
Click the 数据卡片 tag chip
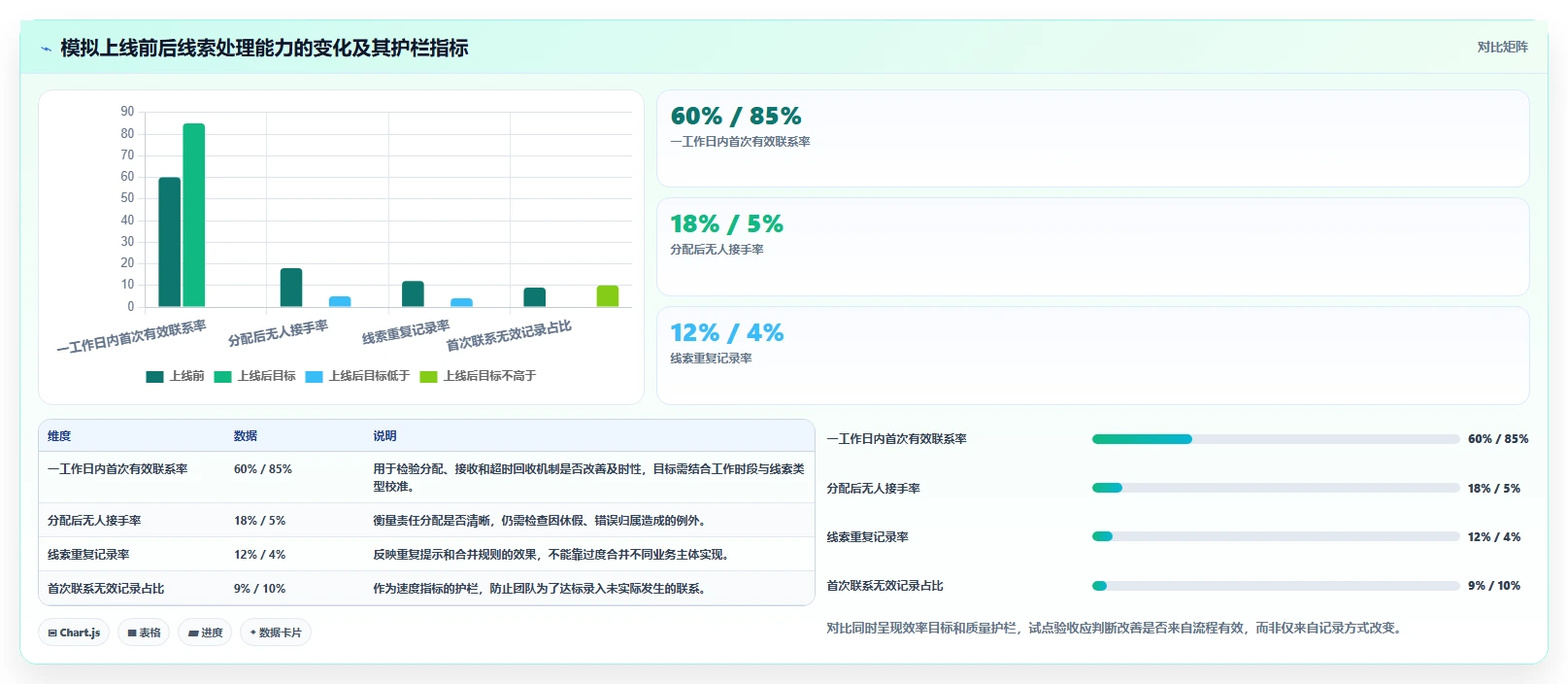[276, 633]
